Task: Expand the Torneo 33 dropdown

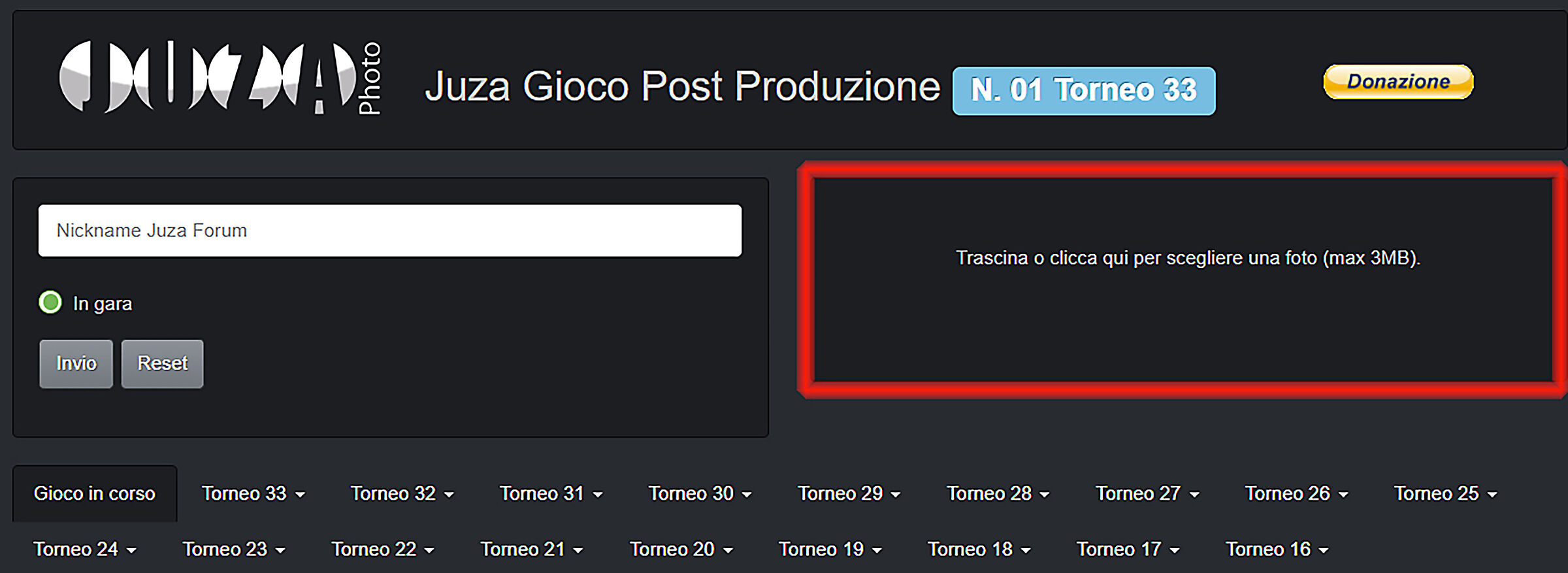Action: [253, 493]
